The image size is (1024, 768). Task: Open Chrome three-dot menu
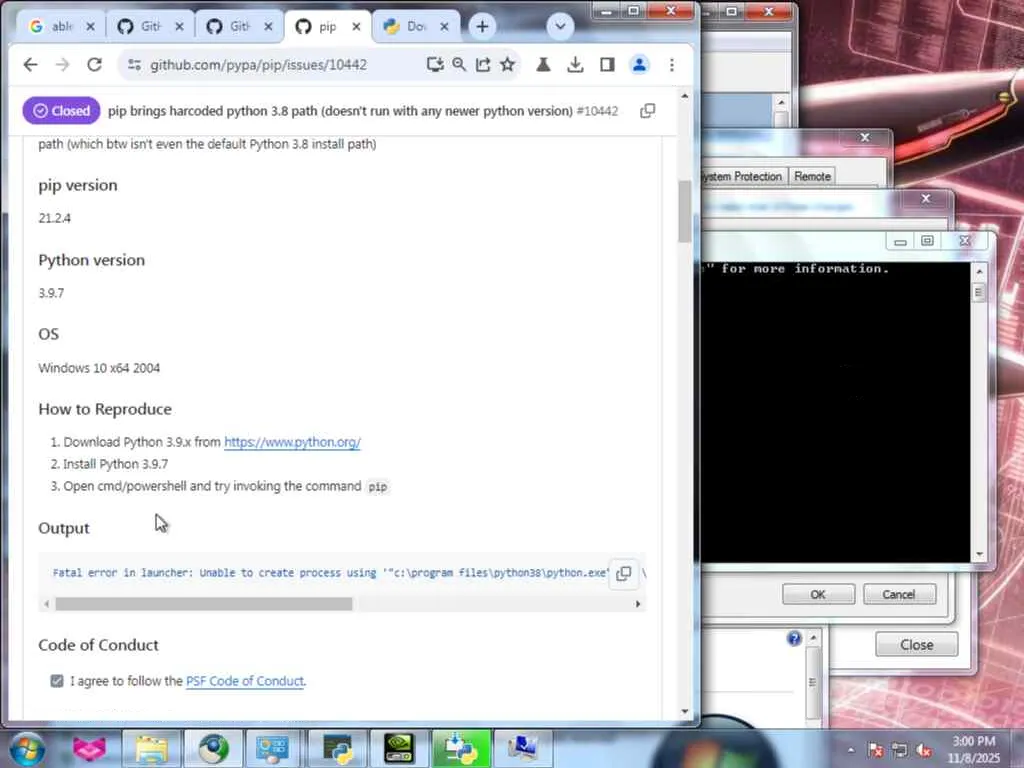[x=672, y=64]
